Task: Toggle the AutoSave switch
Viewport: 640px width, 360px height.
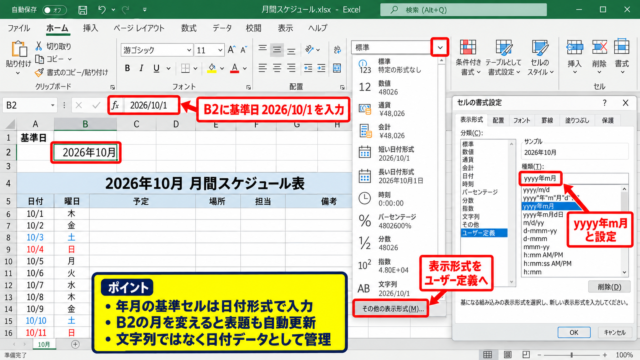Action: tap(54, 10)
